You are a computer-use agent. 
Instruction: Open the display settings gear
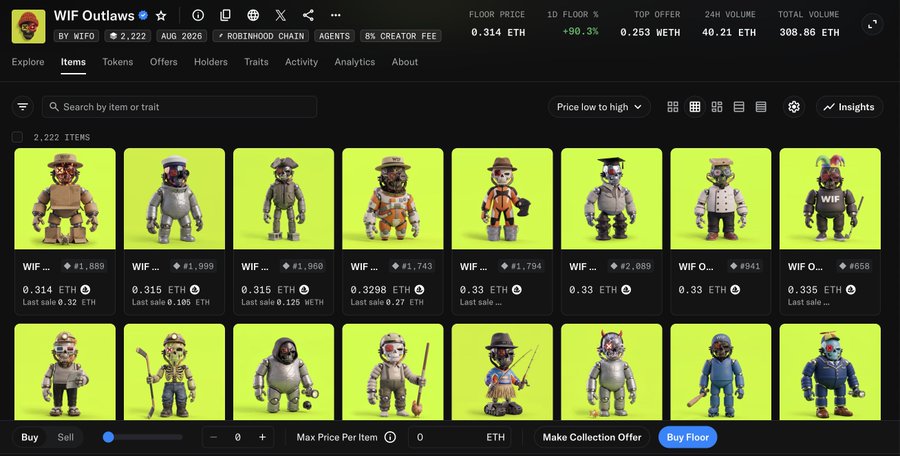coord(794,107)
